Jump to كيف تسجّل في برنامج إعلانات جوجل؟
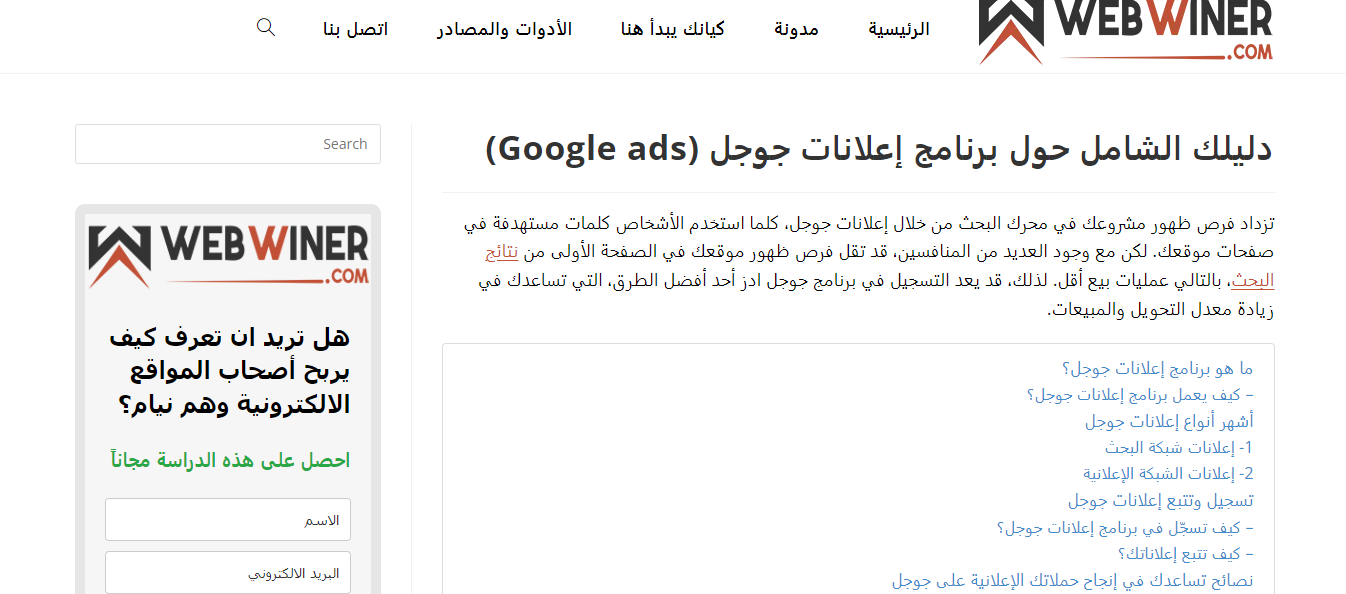The height and width of the screenshot is (594, 1346). (1125, 527)
